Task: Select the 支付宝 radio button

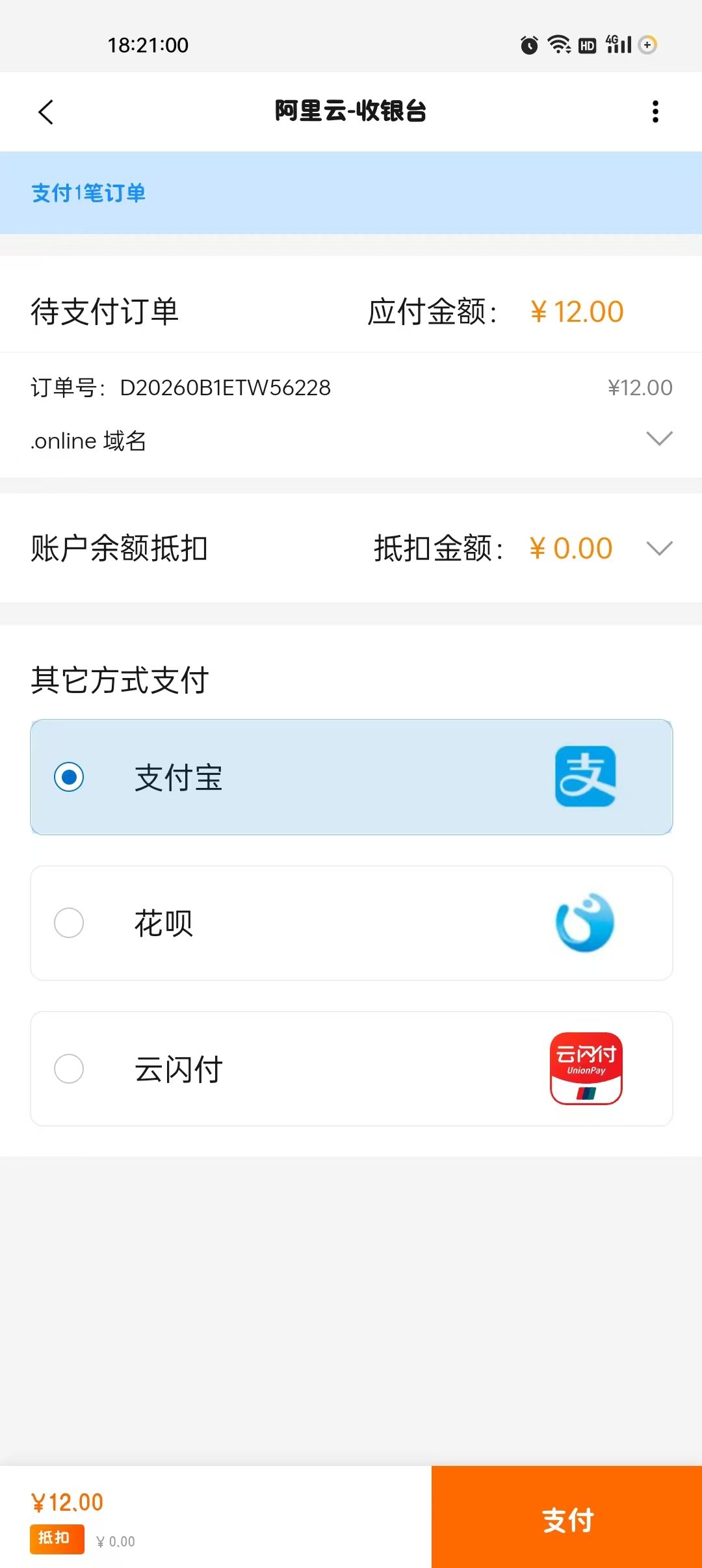Action: point(69,777)
